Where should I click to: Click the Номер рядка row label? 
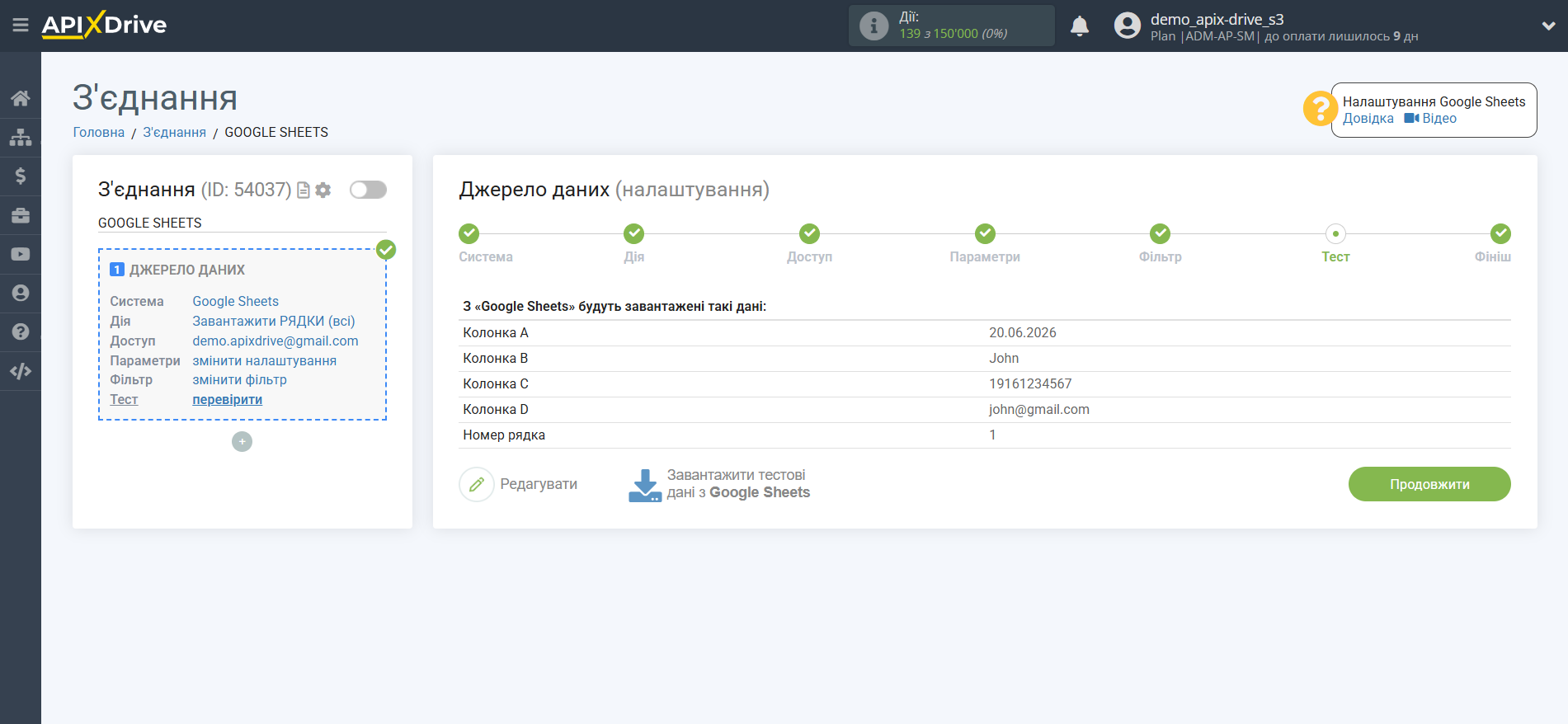(504, 435)
